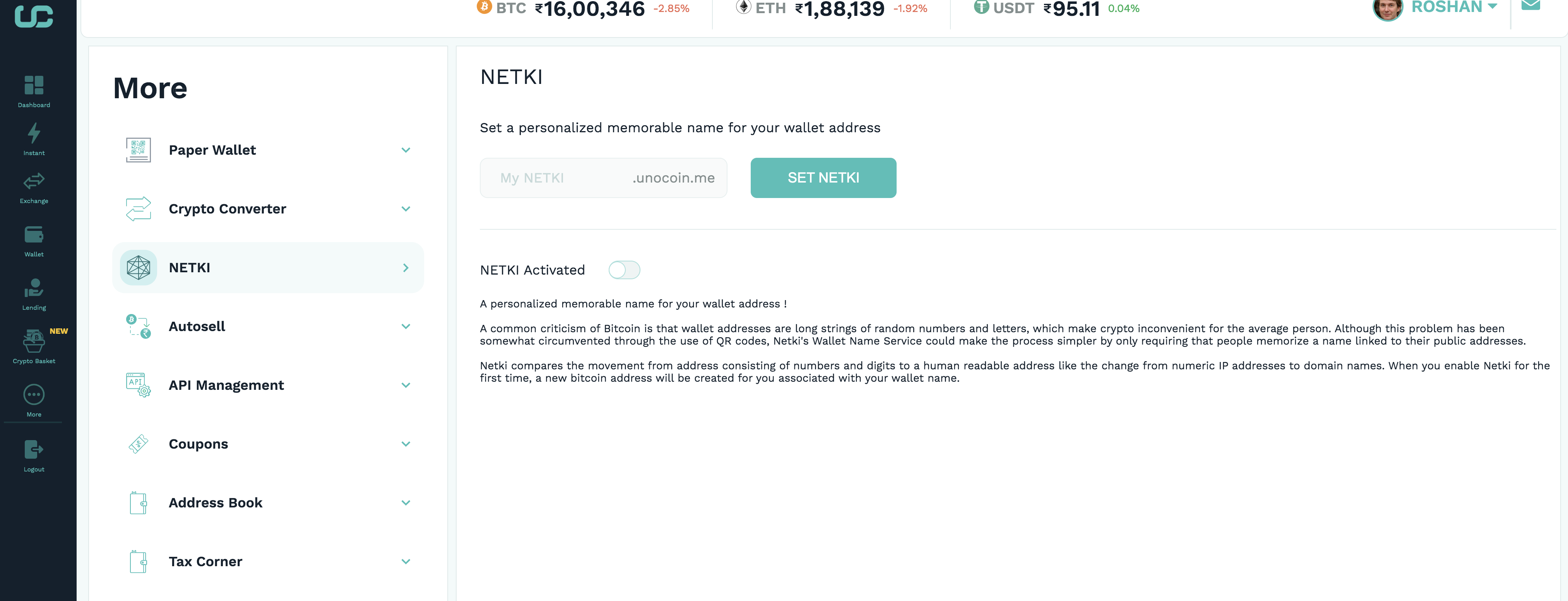Open the ROSHAN user dropdown
This screenshot has height=601, width=1568.
click(x=1453, y=7)
